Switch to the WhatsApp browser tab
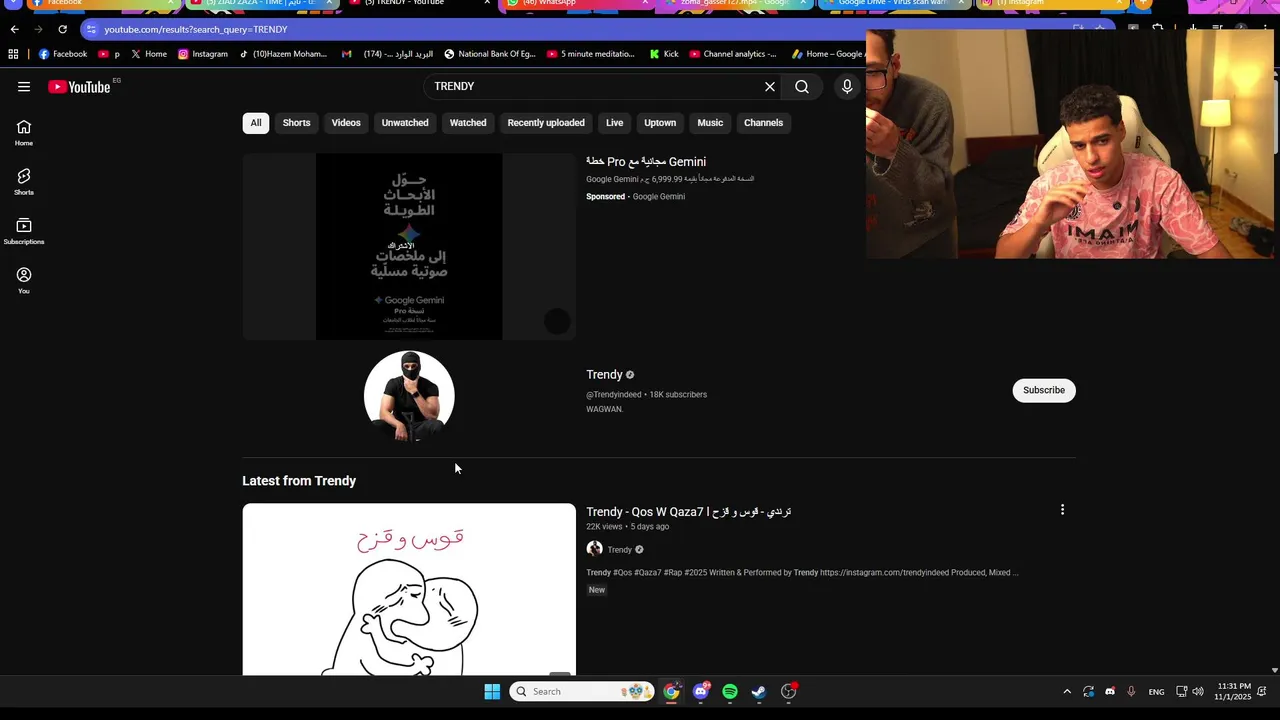The image size is (1280, 720). [x=575, y=4]
